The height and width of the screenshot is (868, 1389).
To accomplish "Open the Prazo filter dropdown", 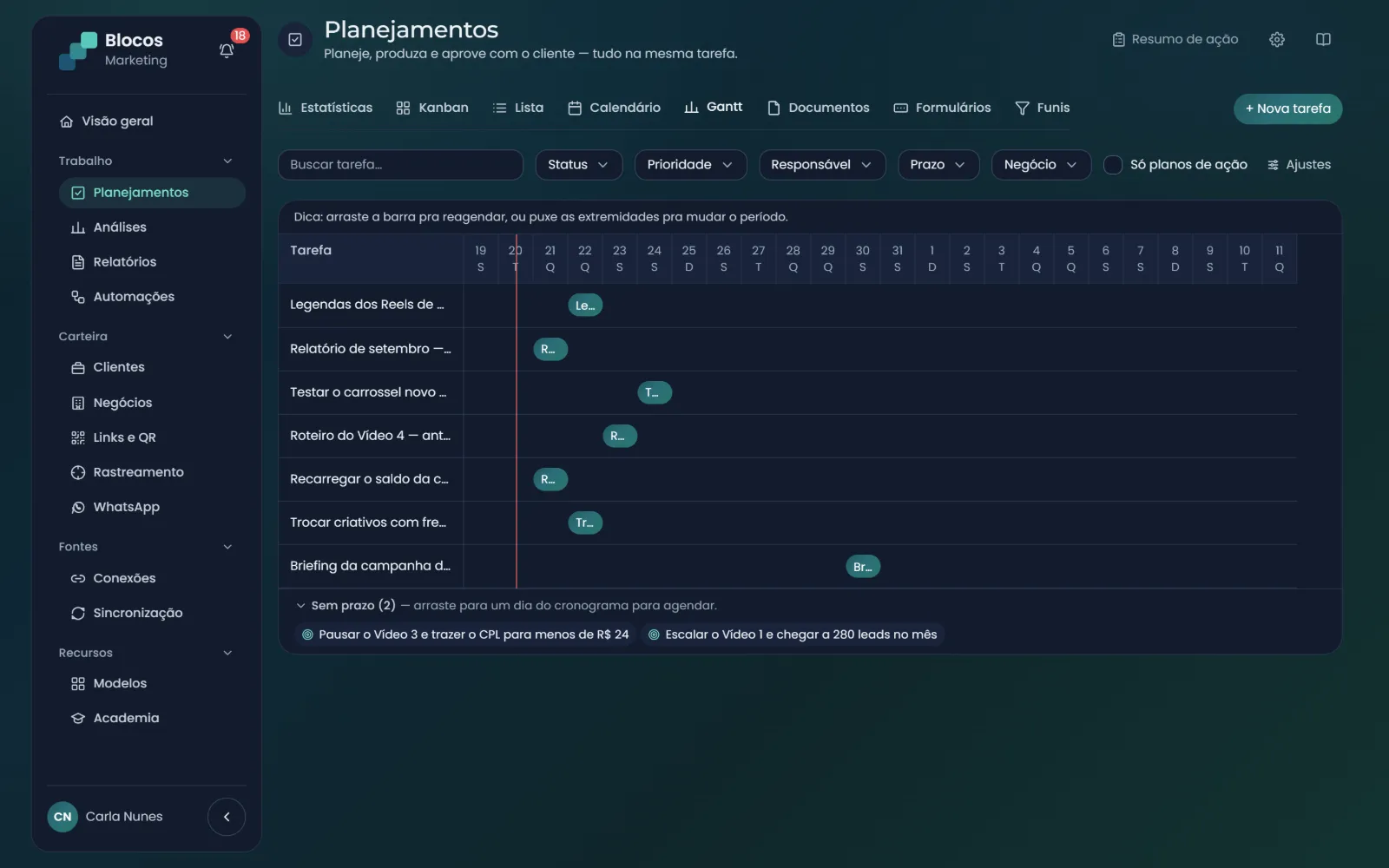I will pyautogui.click(x=938, y=165).
